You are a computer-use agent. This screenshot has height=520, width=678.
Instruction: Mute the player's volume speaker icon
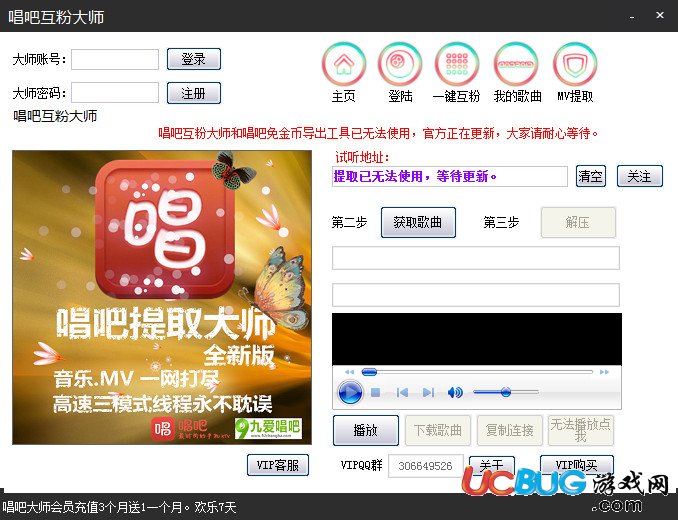(455, 392)
